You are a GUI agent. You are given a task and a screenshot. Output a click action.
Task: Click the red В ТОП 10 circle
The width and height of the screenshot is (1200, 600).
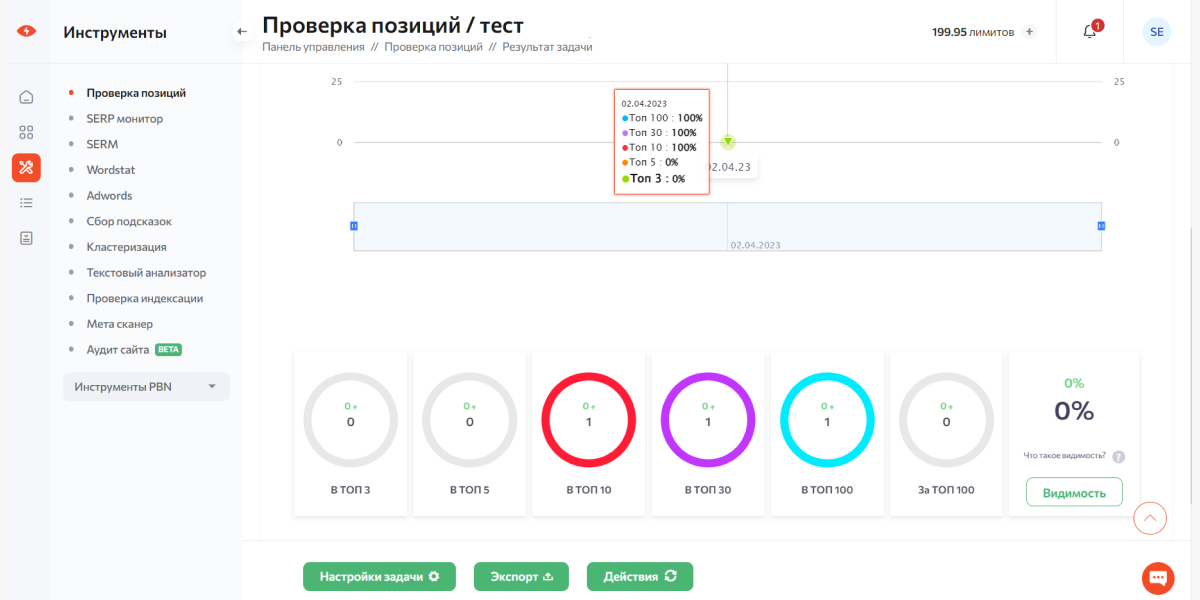click(589, 420)
